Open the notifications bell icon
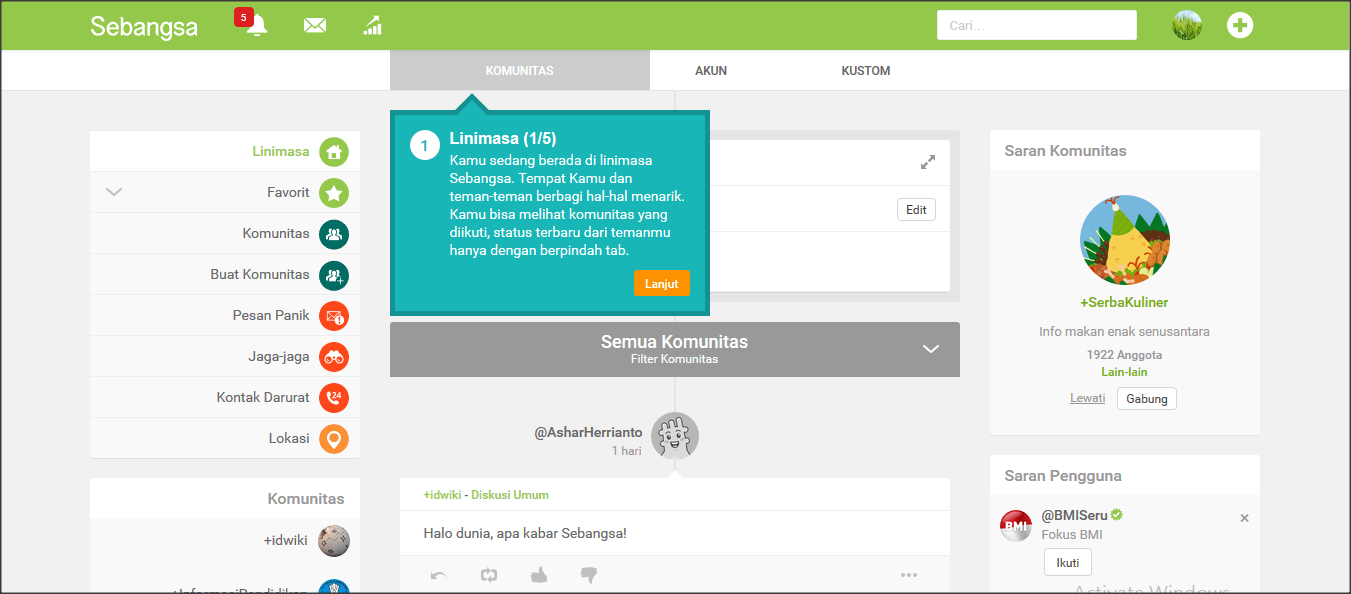The width and height of the screenshot is (1351, 594). 257,25
